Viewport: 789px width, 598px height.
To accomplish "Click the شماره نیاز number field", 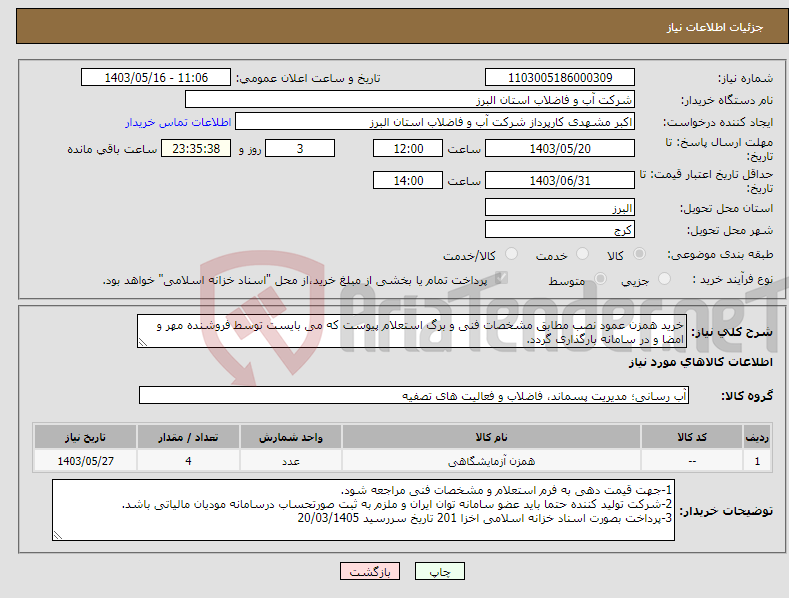I will (x=560, y=78).
